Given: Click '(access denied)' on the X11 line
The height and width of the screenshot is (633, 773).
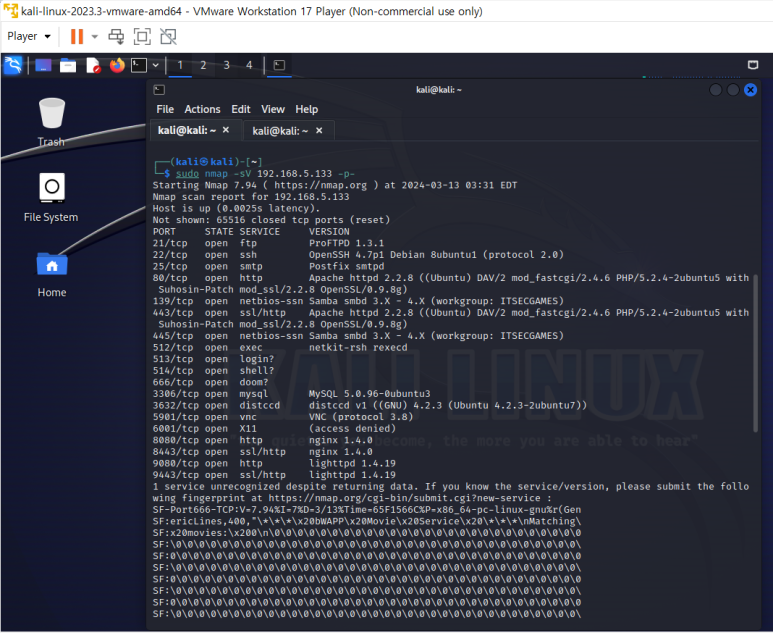Looking at the screenshot, I should 352,428.
